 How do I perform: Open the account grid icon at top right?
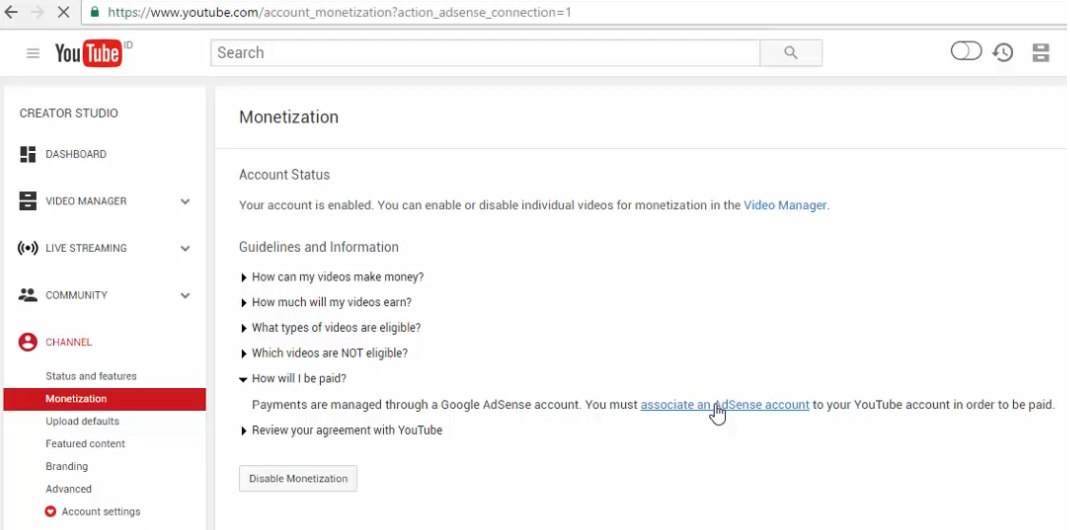pyautogui.click(x=1040, y=53)
